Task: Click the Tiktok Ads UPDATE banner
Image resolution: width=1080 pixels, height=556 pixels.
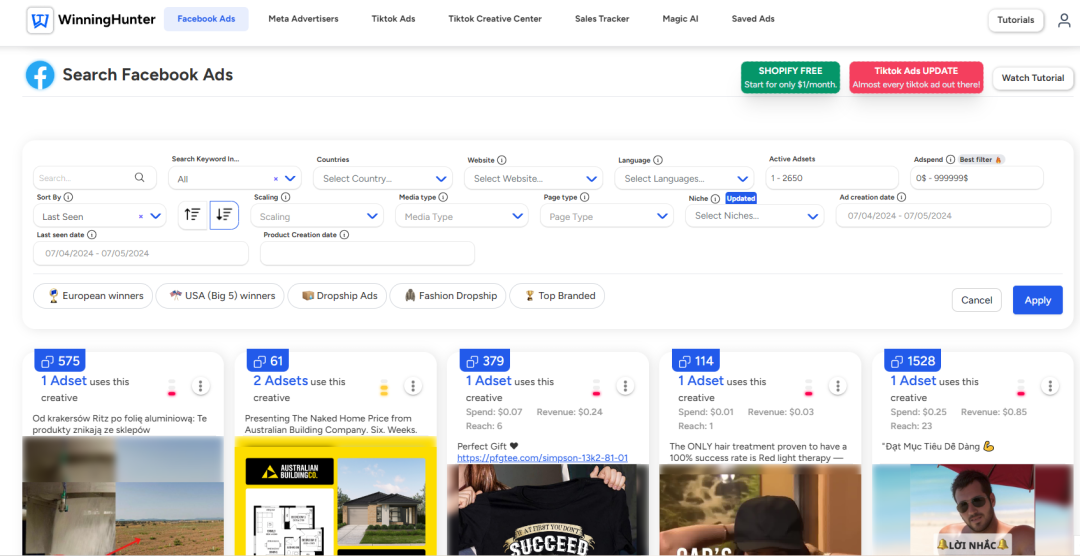Action: click(x=916, y=77)
